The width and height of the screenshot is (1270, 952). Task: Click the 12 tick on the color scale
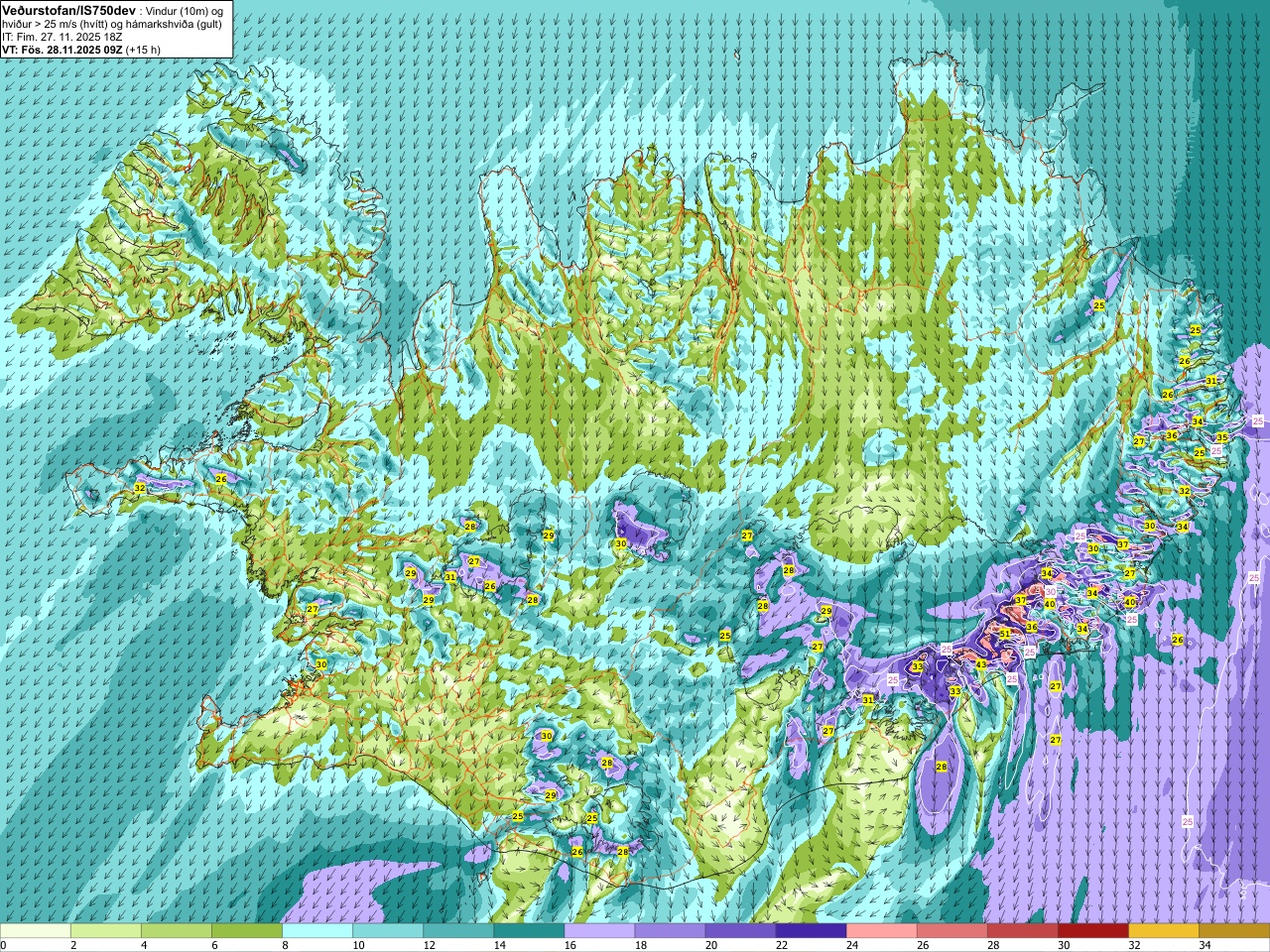(429, 945)
